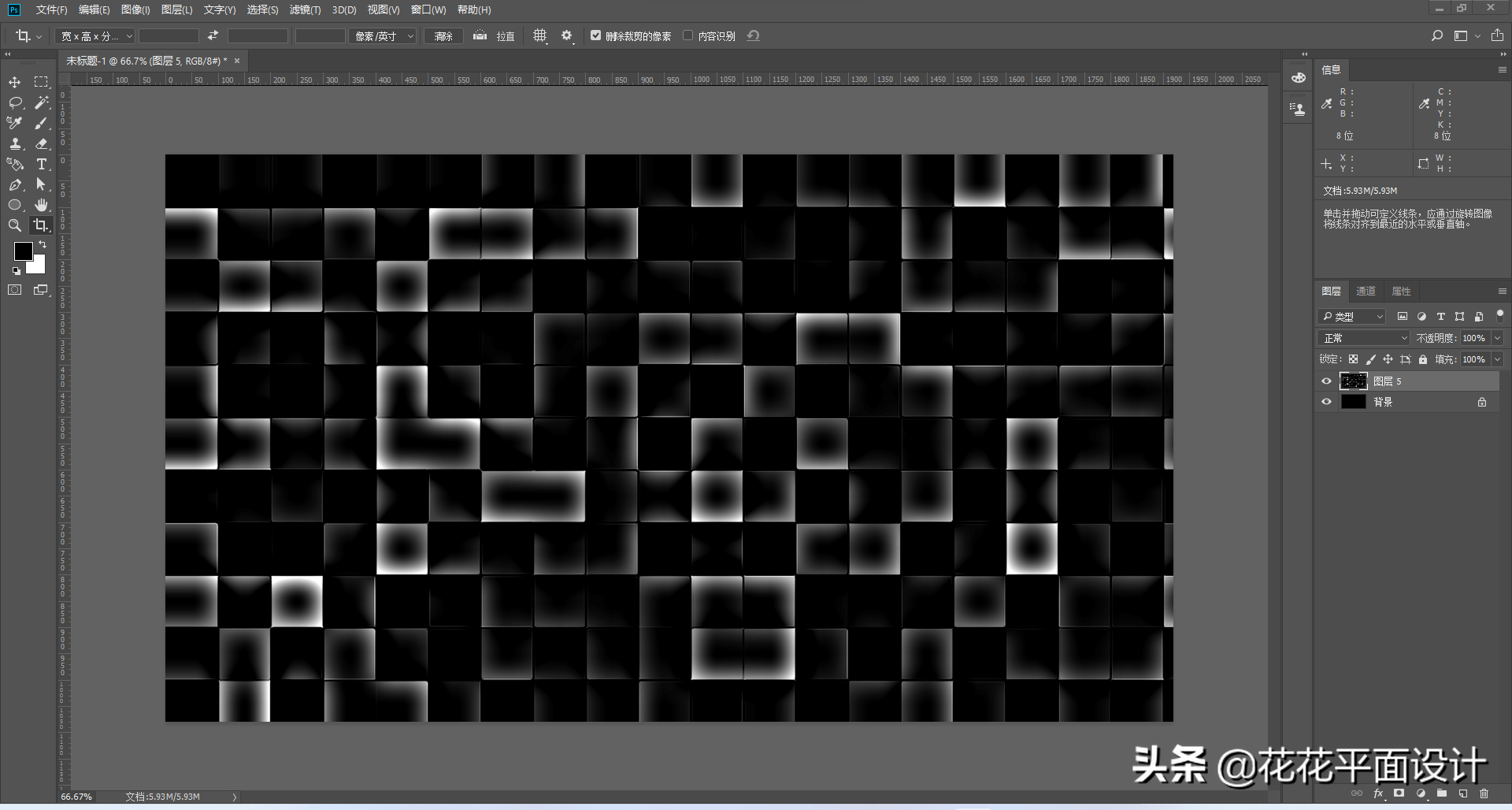
Task: Open the 像素/英寸 resolution unit dropdown
Action: coord(382,36)
